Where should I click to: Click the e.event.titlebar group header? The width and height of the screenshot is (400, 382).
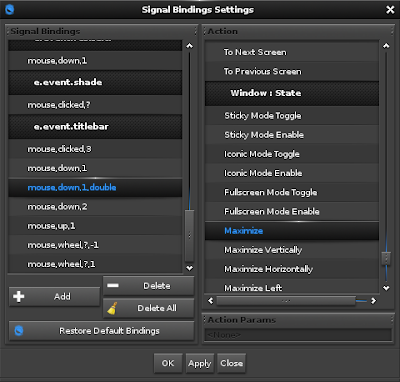click(95, 127)
